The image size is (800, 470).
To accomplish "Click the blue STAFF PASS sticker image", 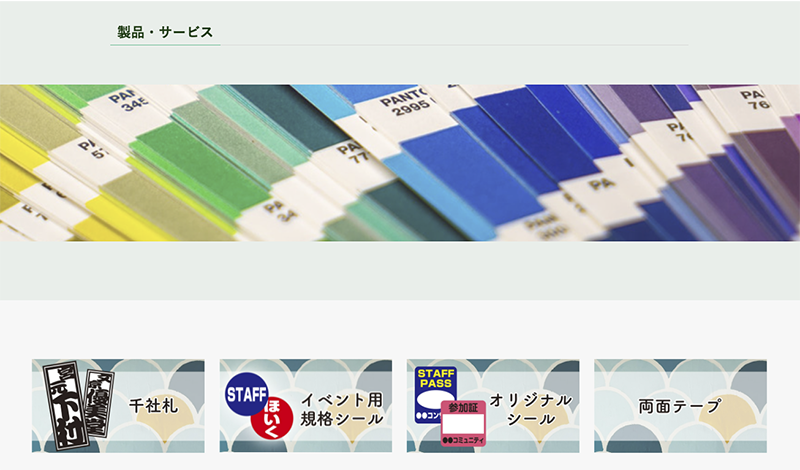I will [x=435, y=393].
